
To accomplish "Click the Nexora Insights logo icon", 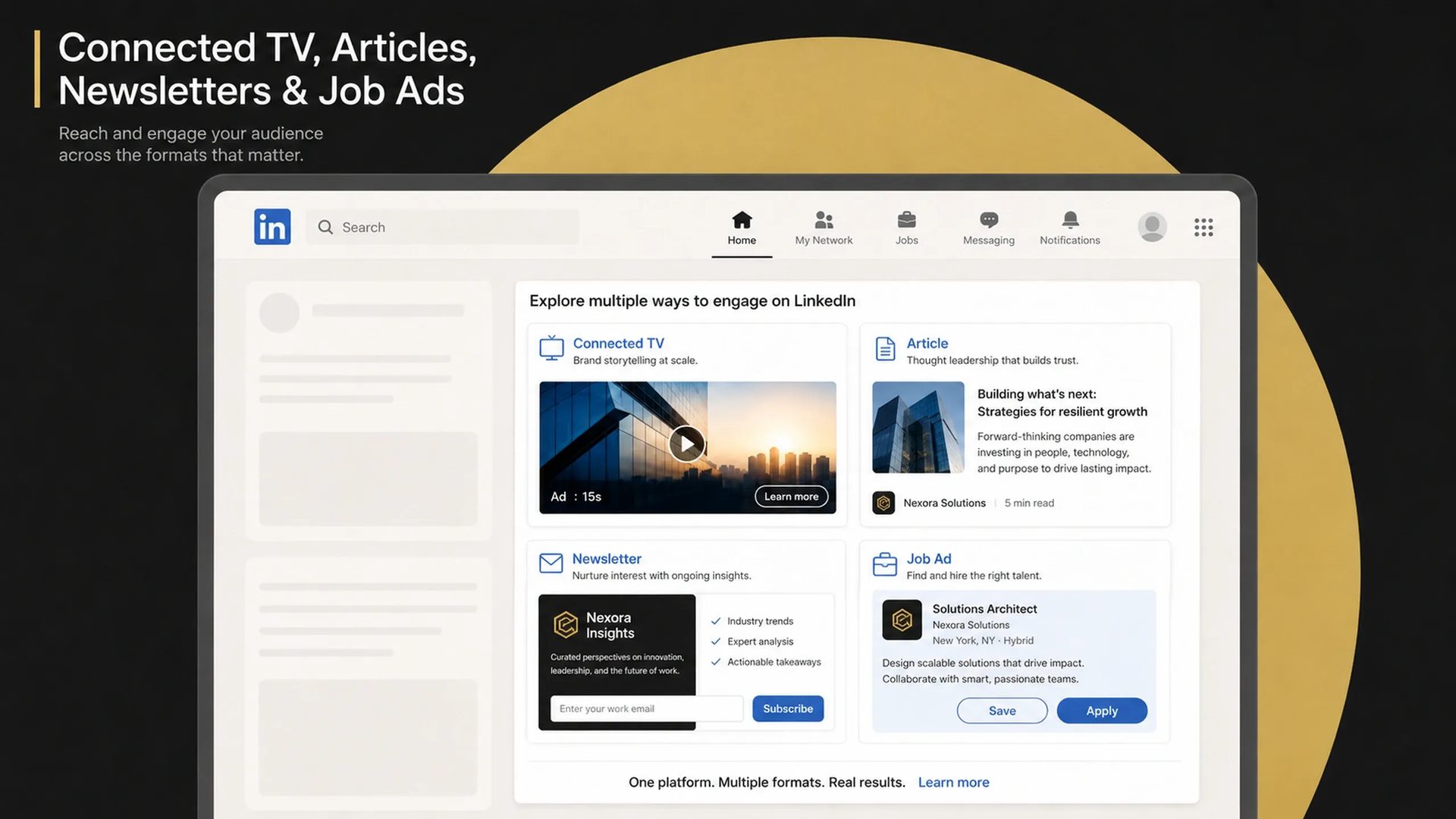I will (x=566, y=625).
